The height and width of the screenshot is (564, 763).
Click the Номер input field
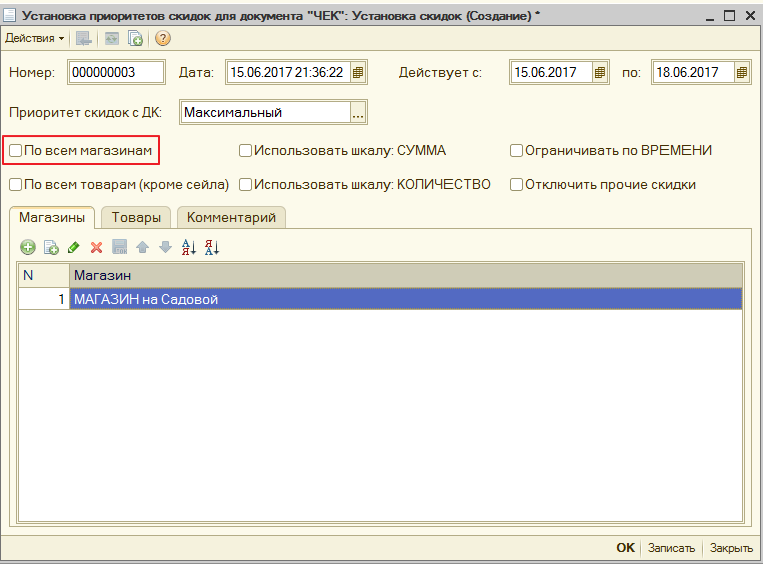(x=116, y=73)
